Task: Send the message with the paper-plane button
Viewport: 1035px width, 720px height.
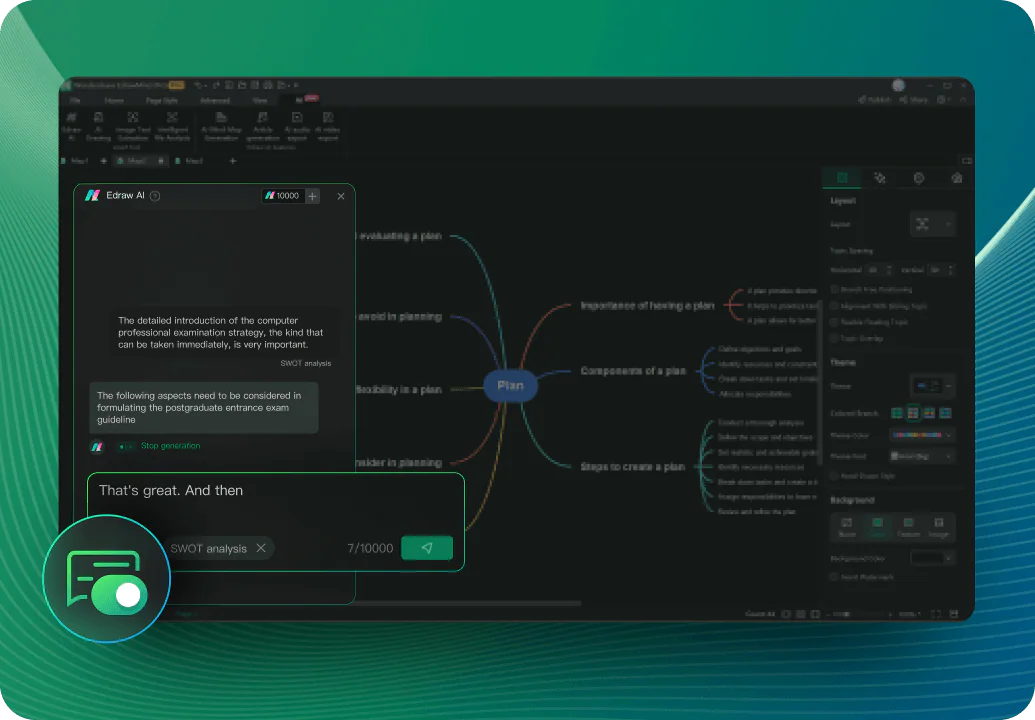Action: pos(426,548)
